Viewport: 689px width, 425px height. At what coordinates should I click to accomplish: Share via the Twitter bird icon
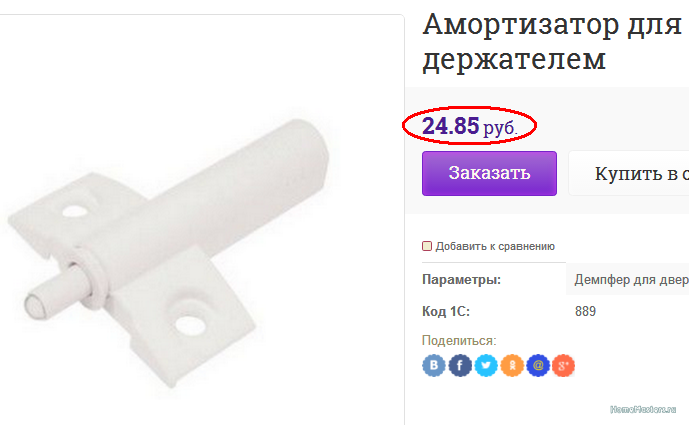[x=486, y=365]
